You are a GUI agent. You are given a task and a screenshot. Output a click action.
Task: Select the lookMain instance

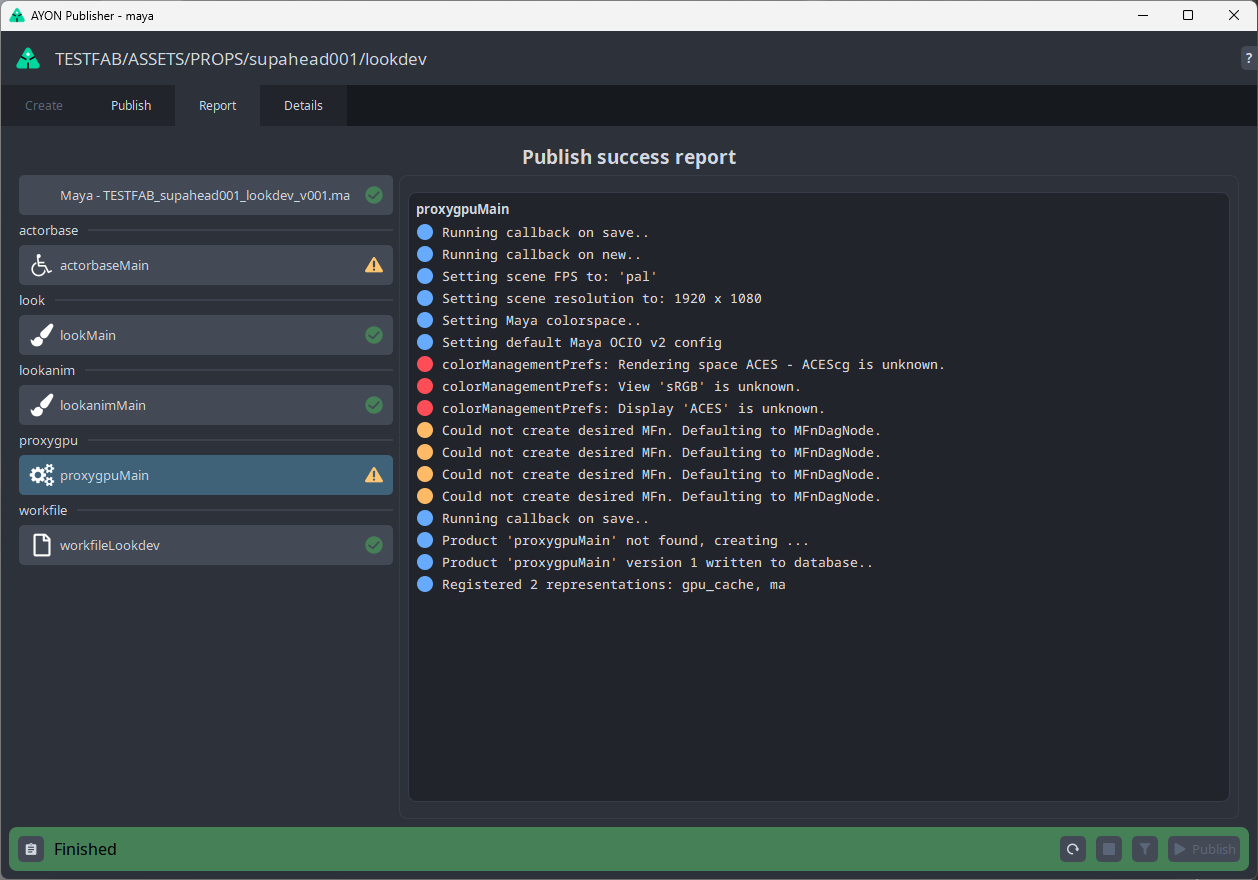click(x=206, y=335)
